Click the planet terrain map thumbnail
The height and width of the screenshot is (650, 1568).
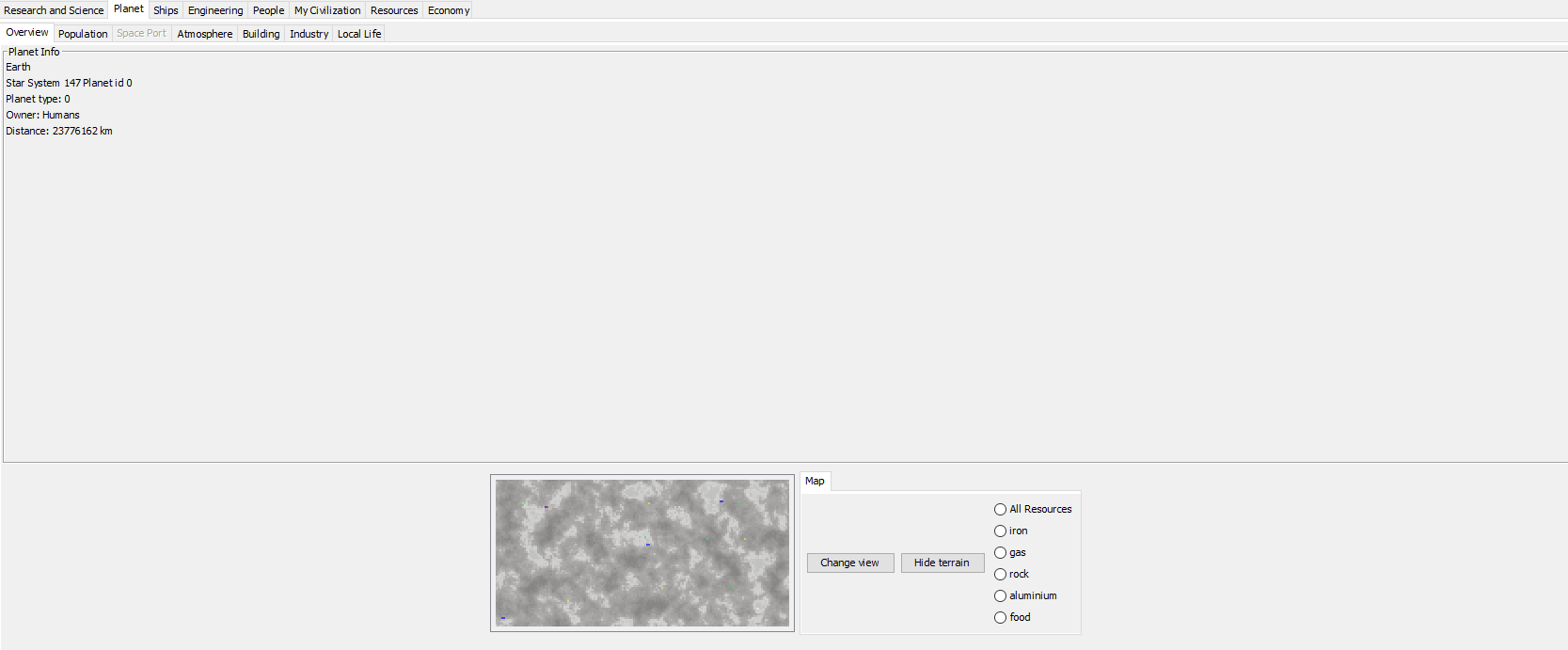click(x=642, y=553)
